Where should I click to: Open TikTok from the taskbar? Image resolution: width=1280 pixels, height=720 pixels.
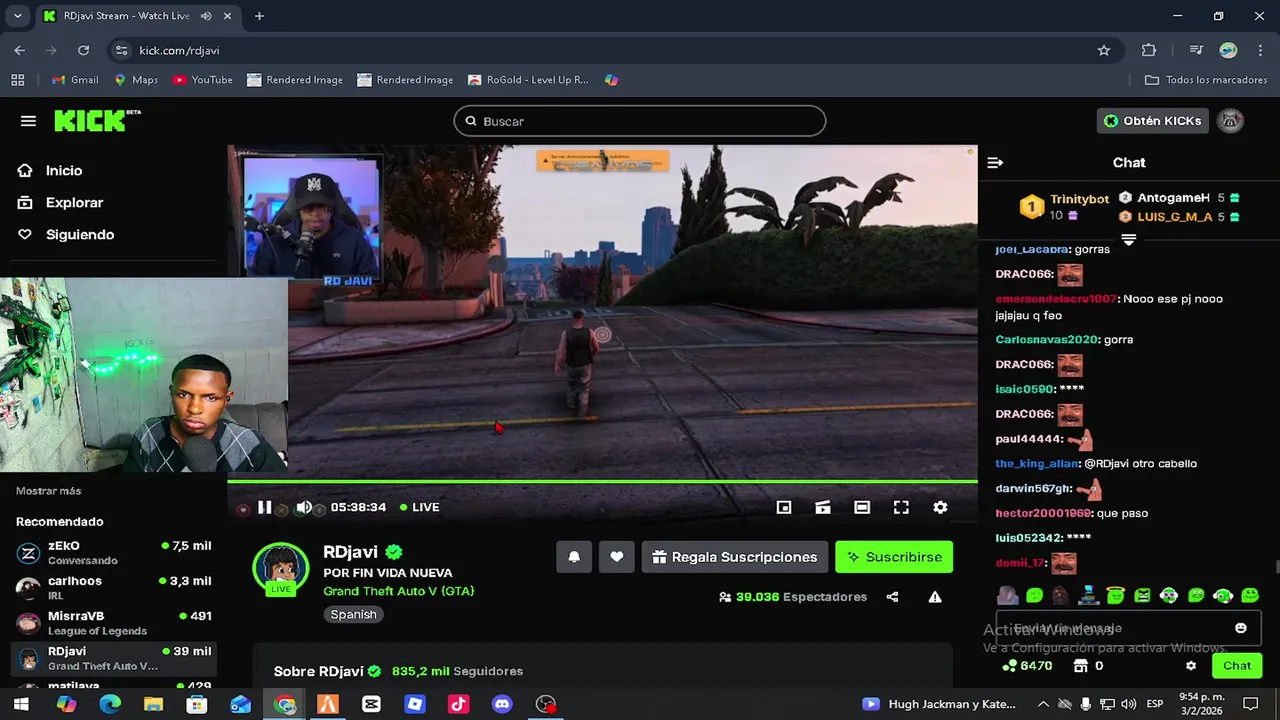(459, 704)
